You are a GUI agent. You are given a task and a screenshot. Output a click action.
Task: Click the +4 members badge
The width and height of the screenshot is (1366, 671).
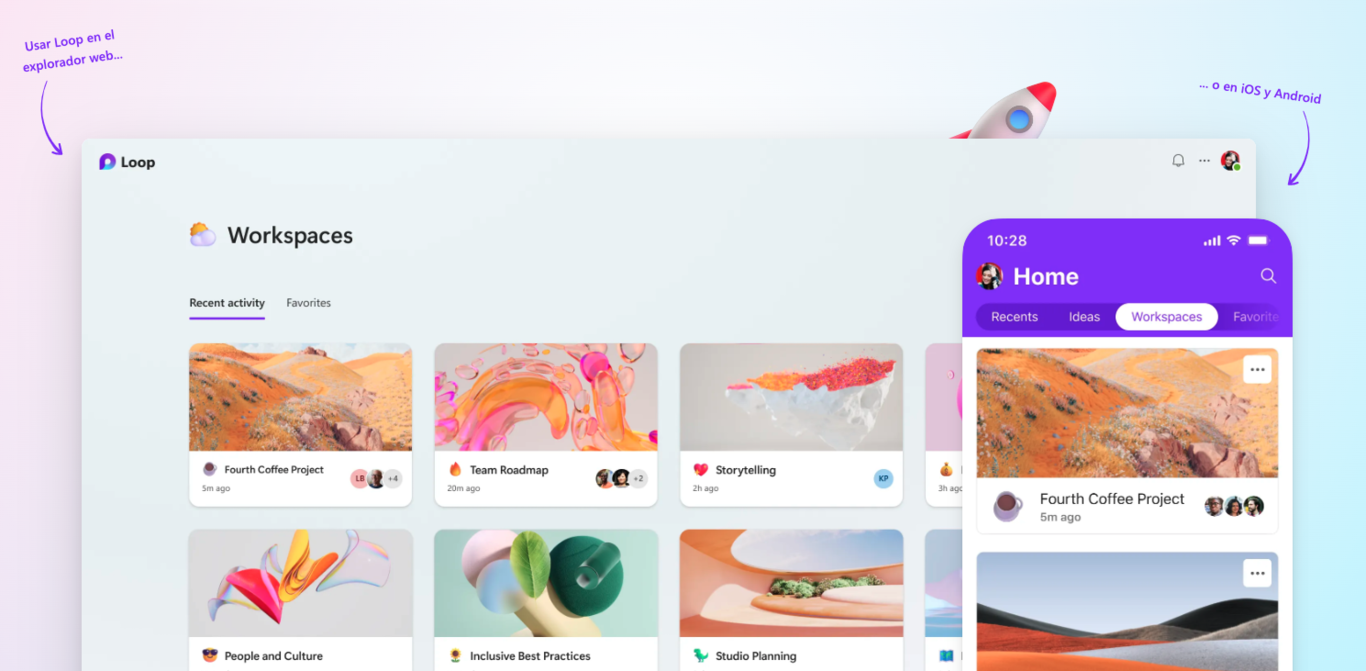coord(393,478)
